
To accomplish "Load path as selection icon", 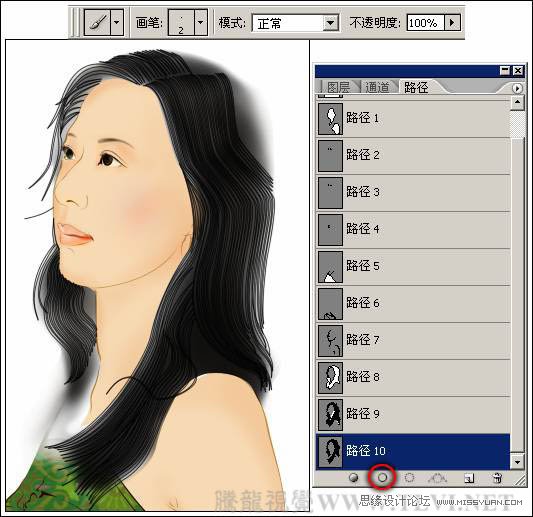I will pos(410,478).
